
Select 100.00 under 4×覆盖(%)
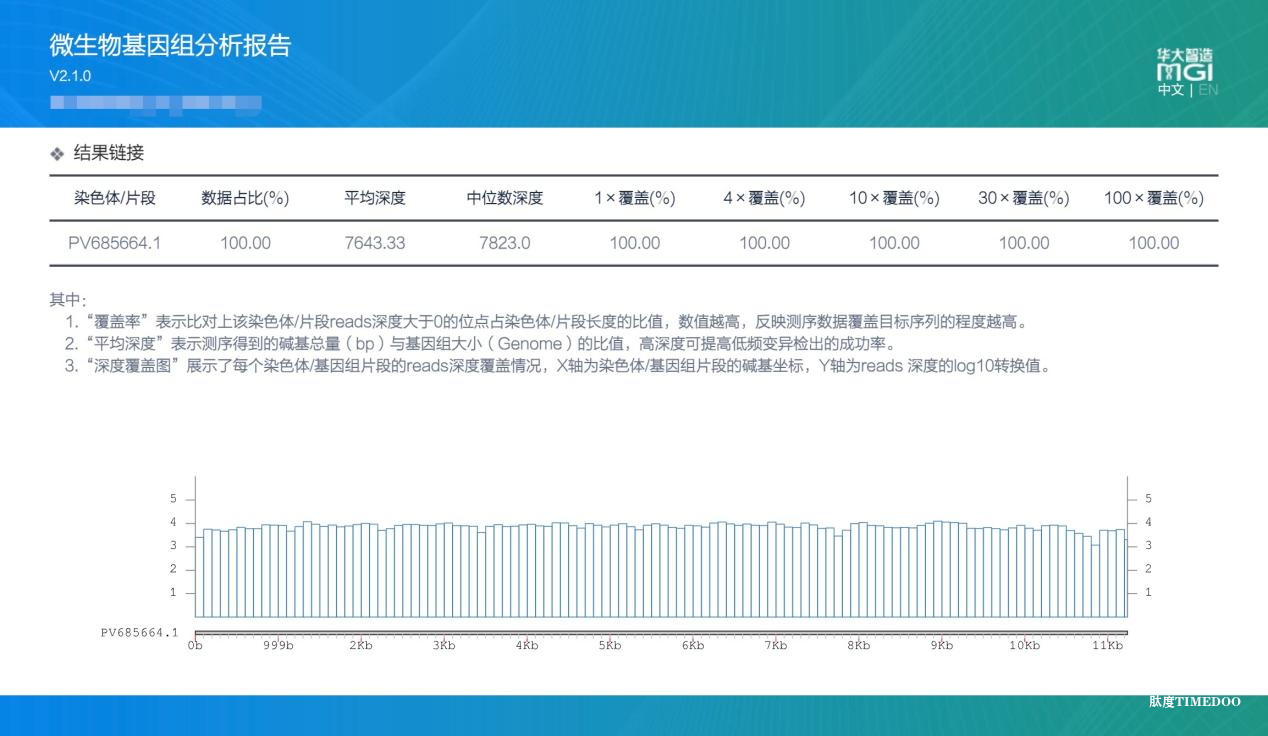764,243
